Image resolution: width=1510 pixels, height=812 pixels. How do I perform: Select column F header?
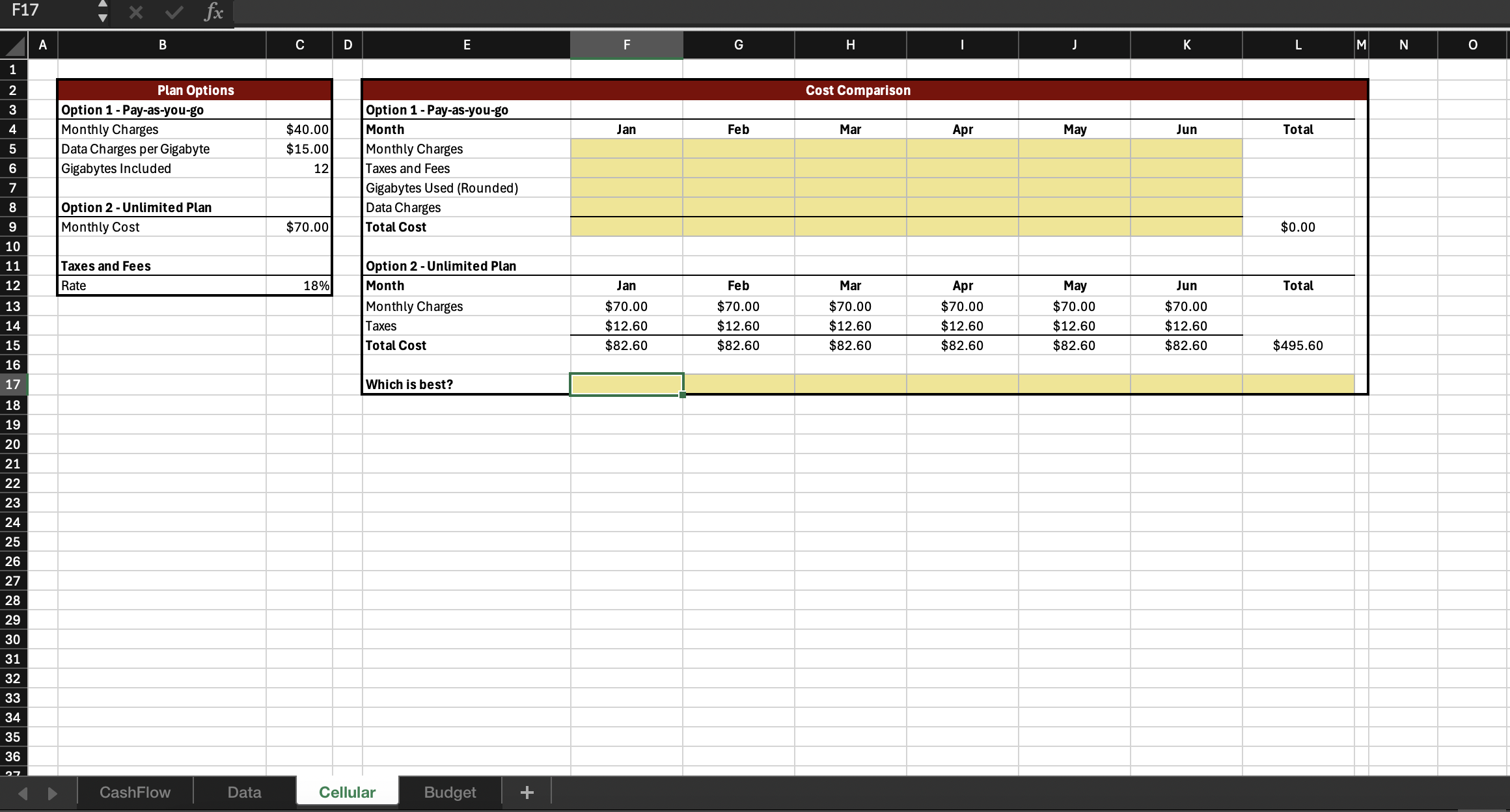[626, 44]
